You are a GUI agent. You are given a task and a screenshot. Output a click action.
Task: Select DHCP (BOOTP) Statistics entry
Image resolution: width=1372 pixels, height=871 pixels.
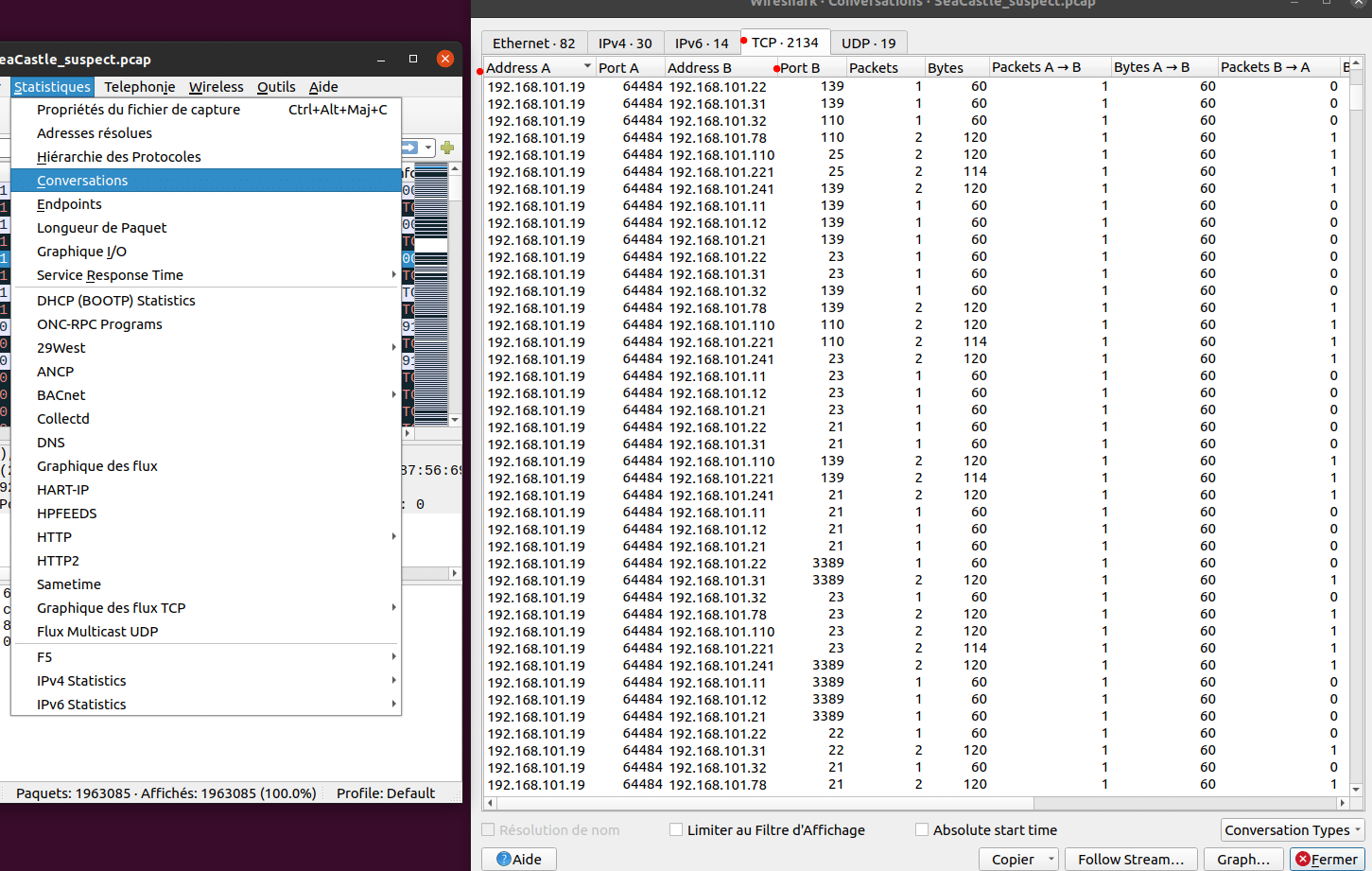coord(206,301)
